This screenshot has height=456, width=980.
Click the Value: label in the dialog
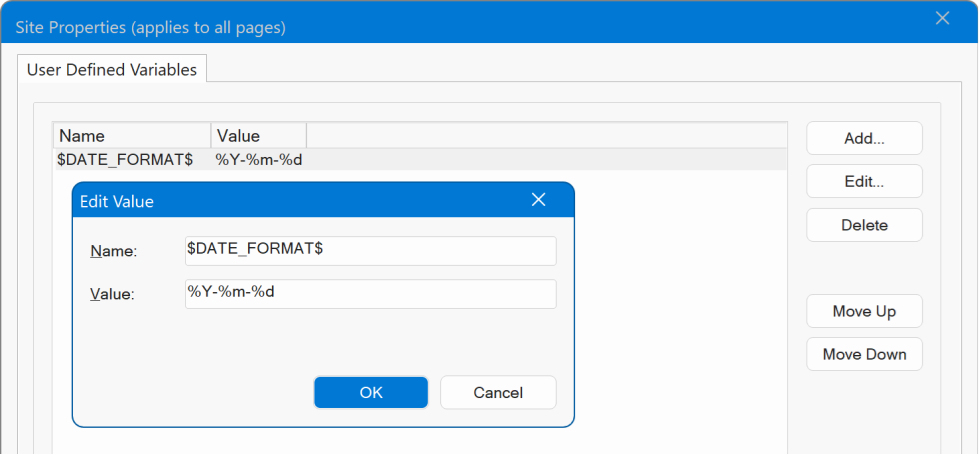coord(112,295)
